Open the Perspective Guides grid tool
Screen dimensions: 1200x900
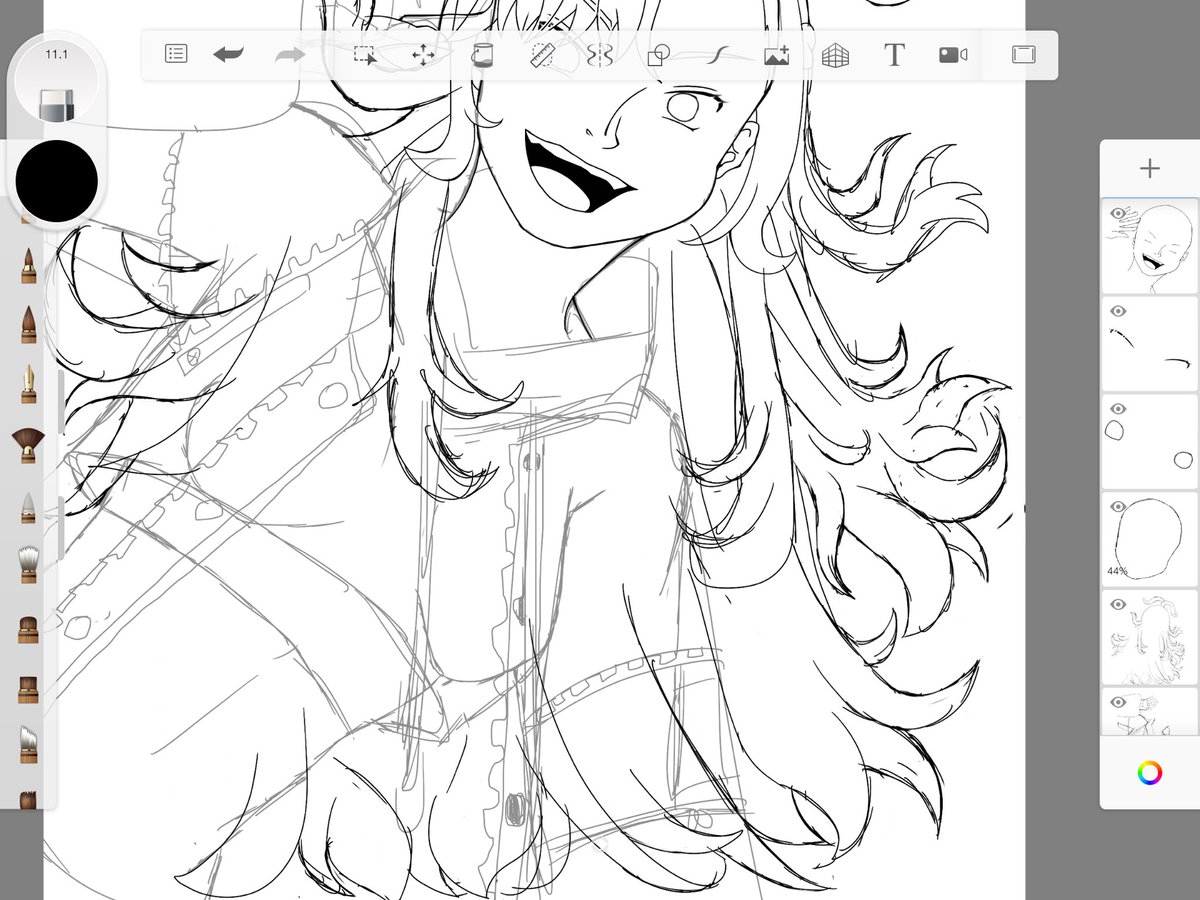tap(834, 55)
